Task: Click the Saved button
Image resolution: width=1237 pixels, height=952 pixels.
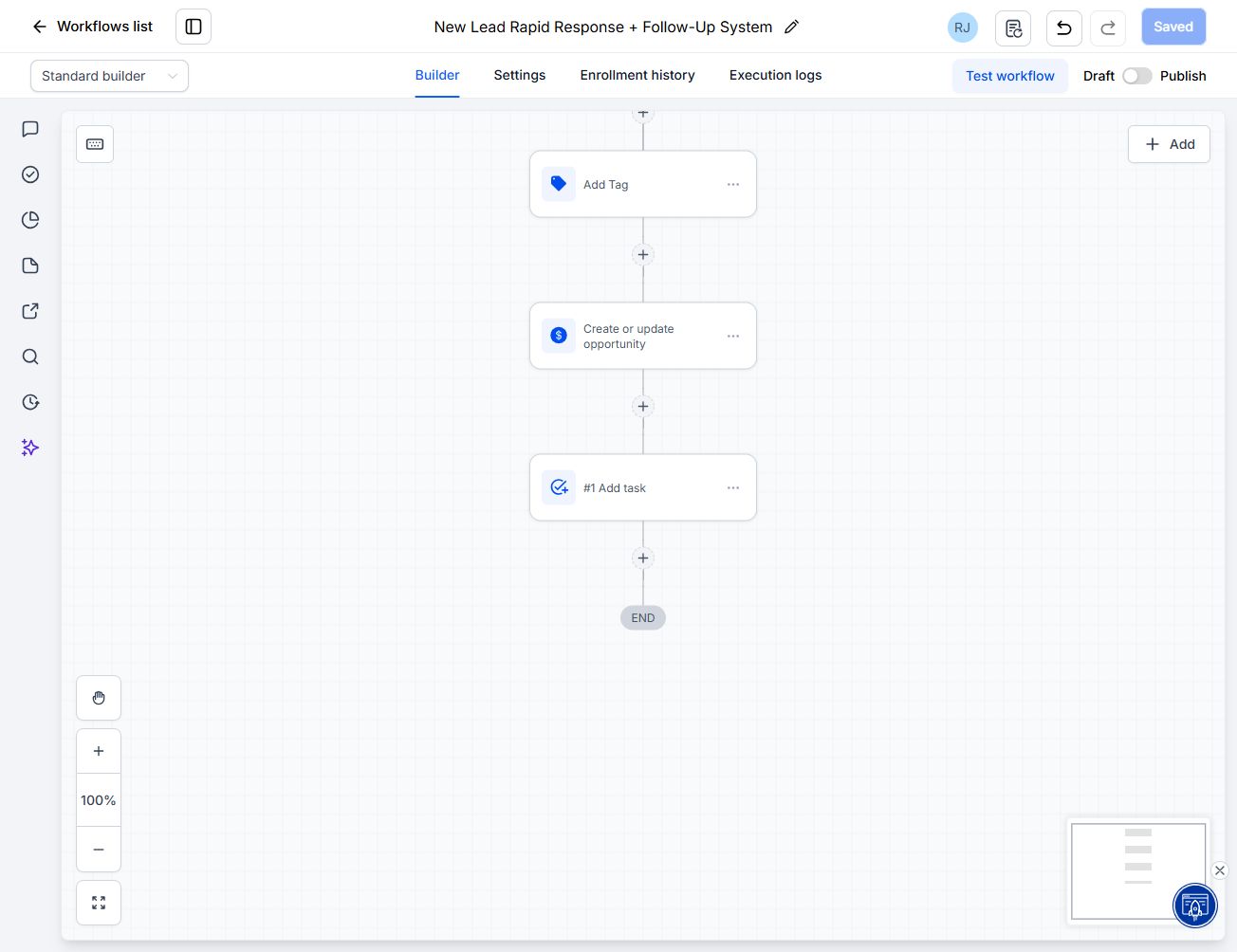Action: pyautogui.click(x=1173, y=27)
